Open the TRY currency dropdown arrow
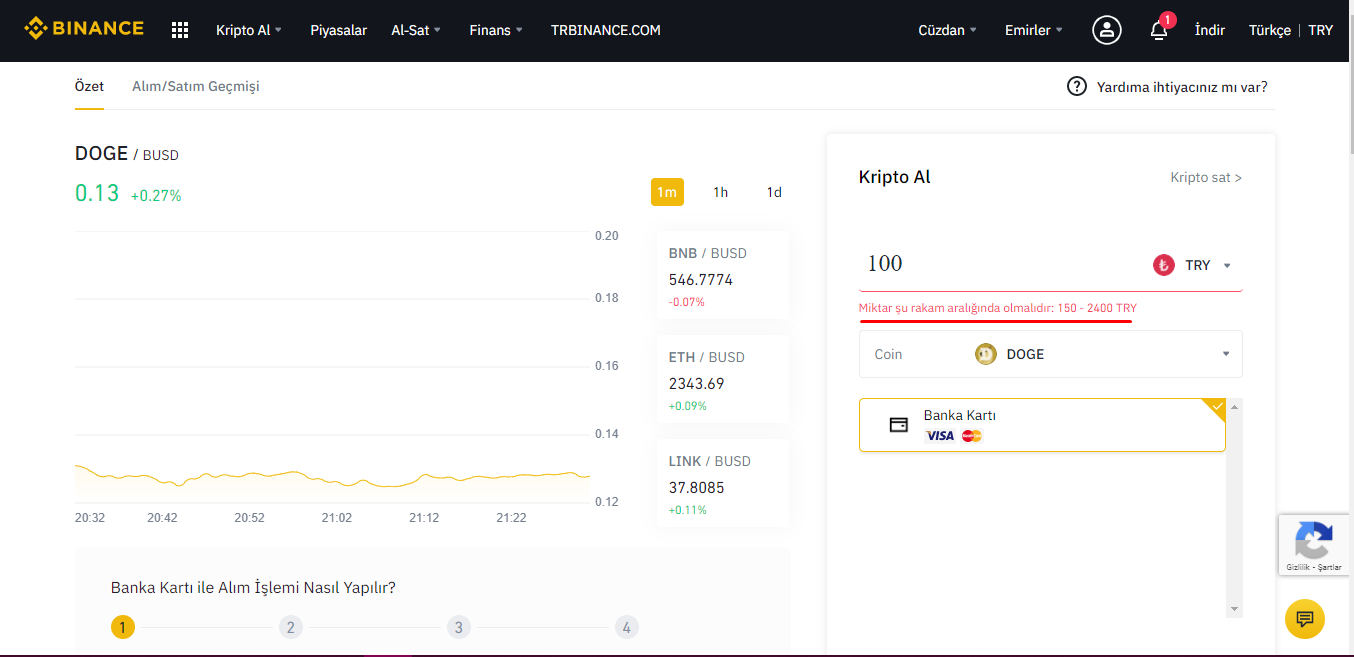Image resolution: width=1354 pixels, height=657 pixels. tap(1227, 266)
